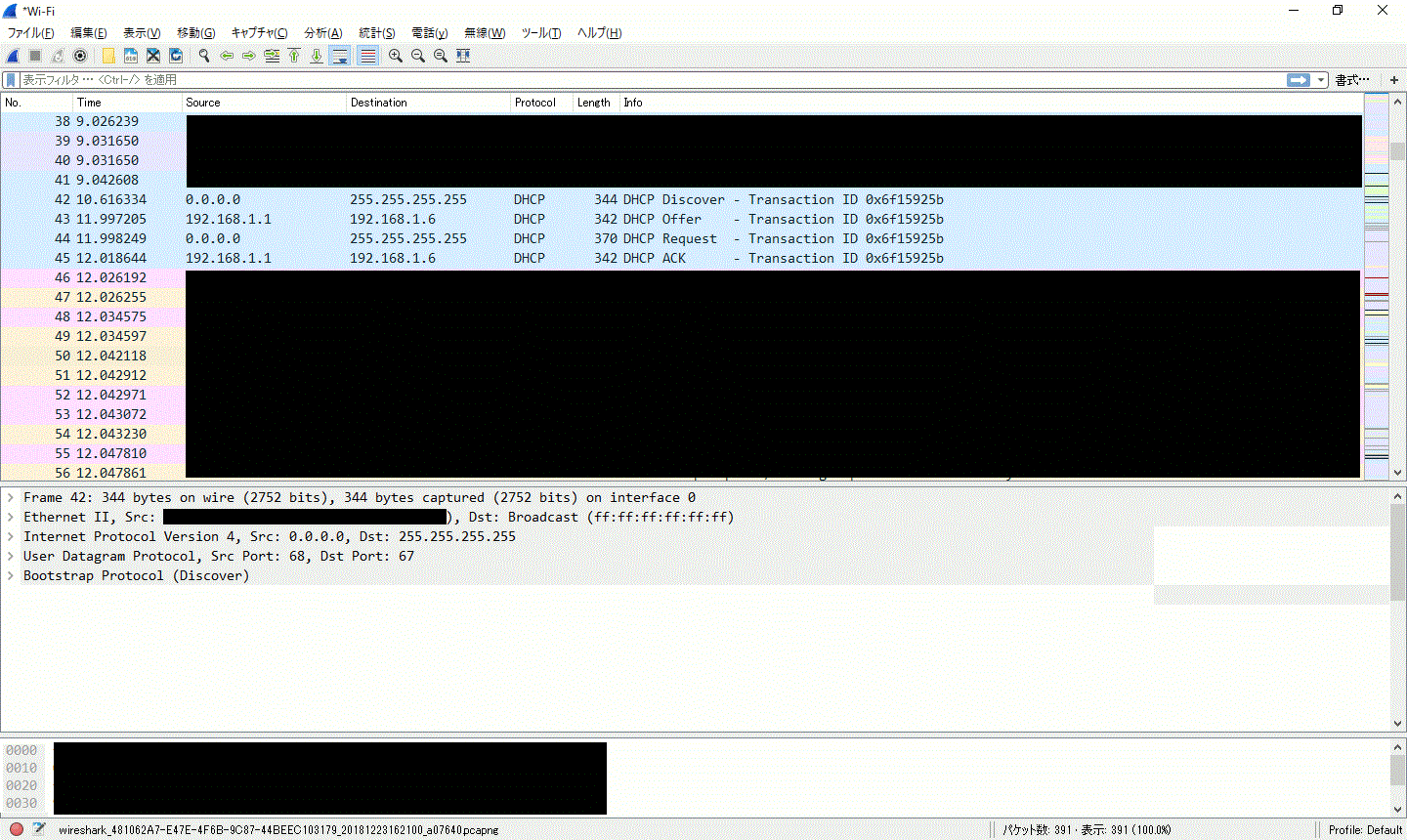Image resolution: width=1407 pixels, height=840 pixels.
Task: Expand the Ethernet II details row
Action: click(11, 518)
